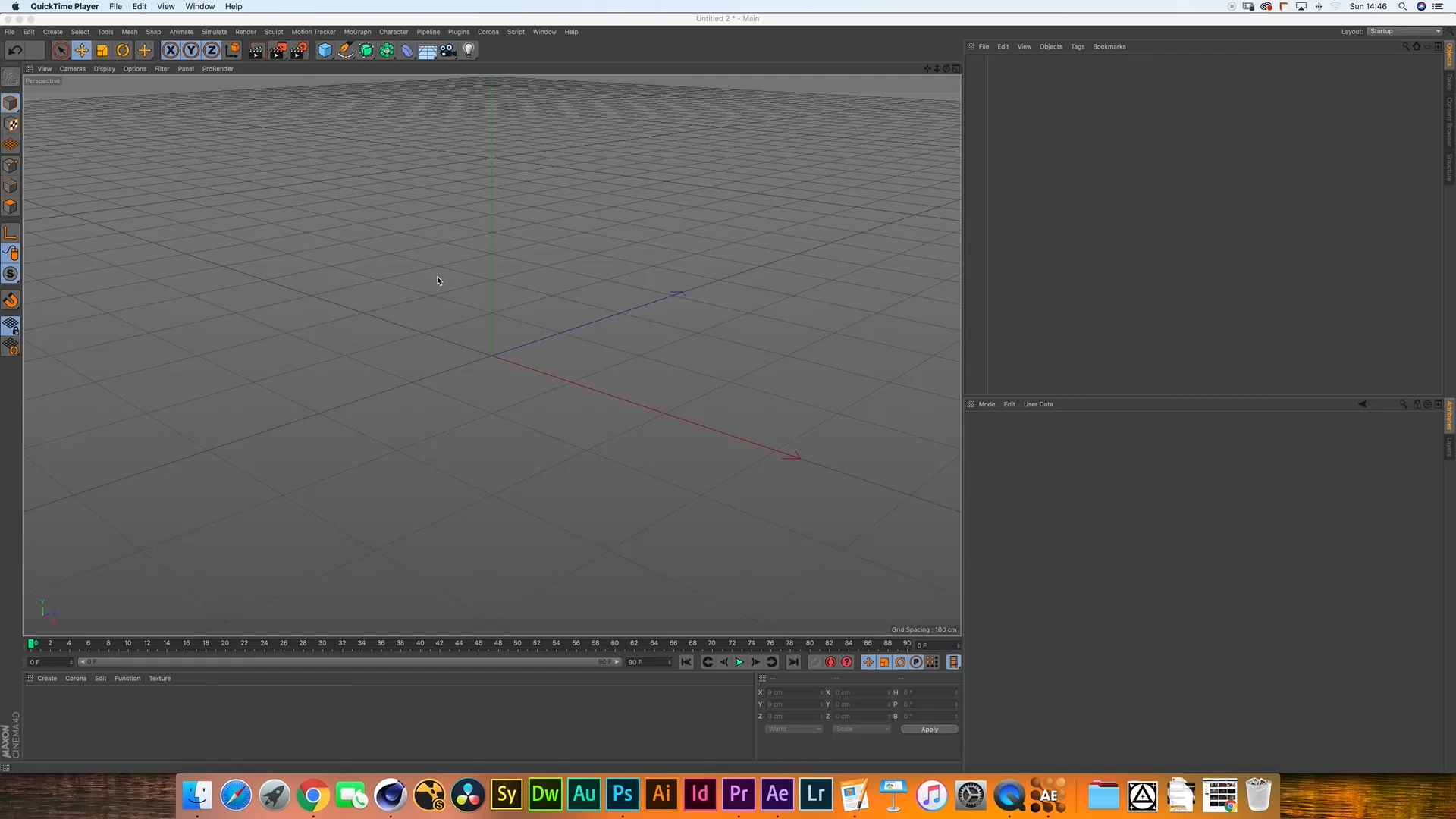This screenshot has width=1456, height=819.
Task: Open the MoGraph menu
Action: pyautogui.click(x=357, y=32)
